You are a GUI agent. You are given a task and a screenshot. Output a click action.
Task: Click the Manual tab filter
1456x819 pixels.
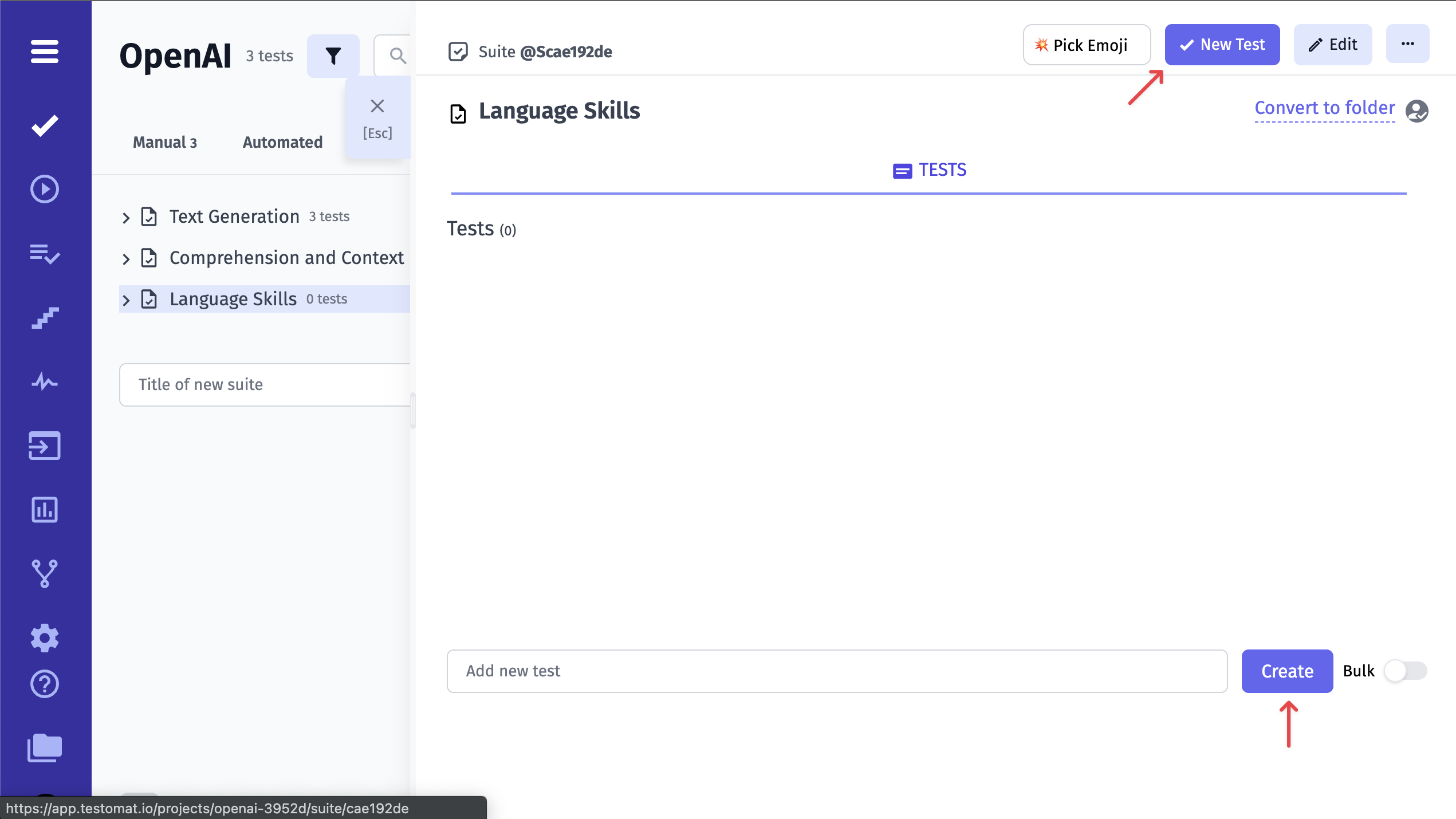point(165,142)
